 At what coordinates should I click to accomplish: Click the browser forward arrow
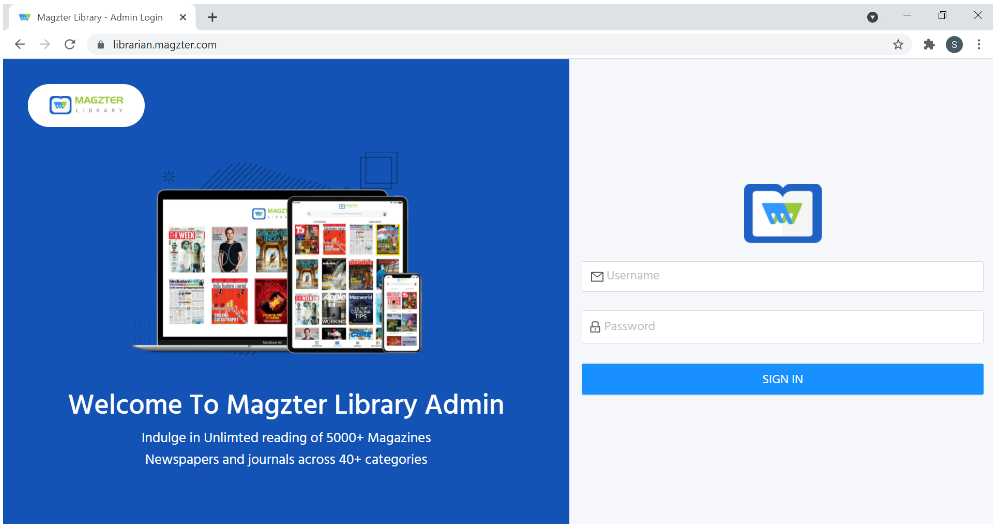(44, 44)
